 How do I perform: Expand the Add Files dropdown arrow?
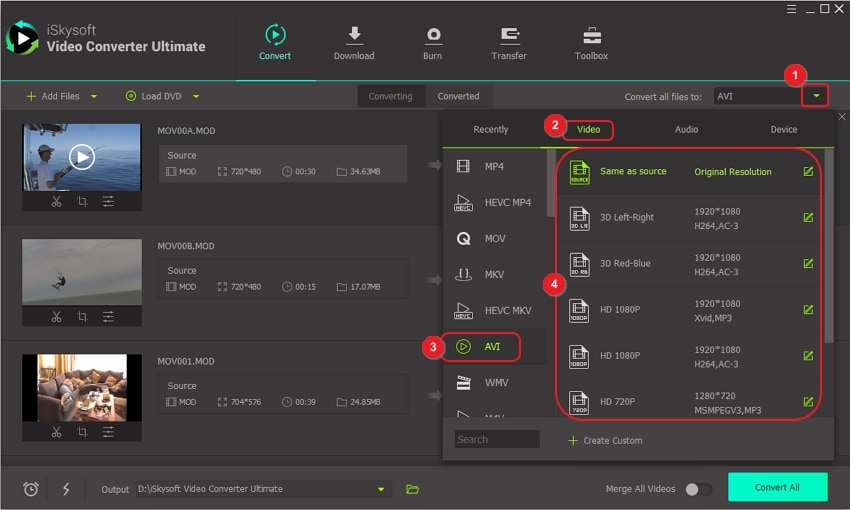coord(94,96)
